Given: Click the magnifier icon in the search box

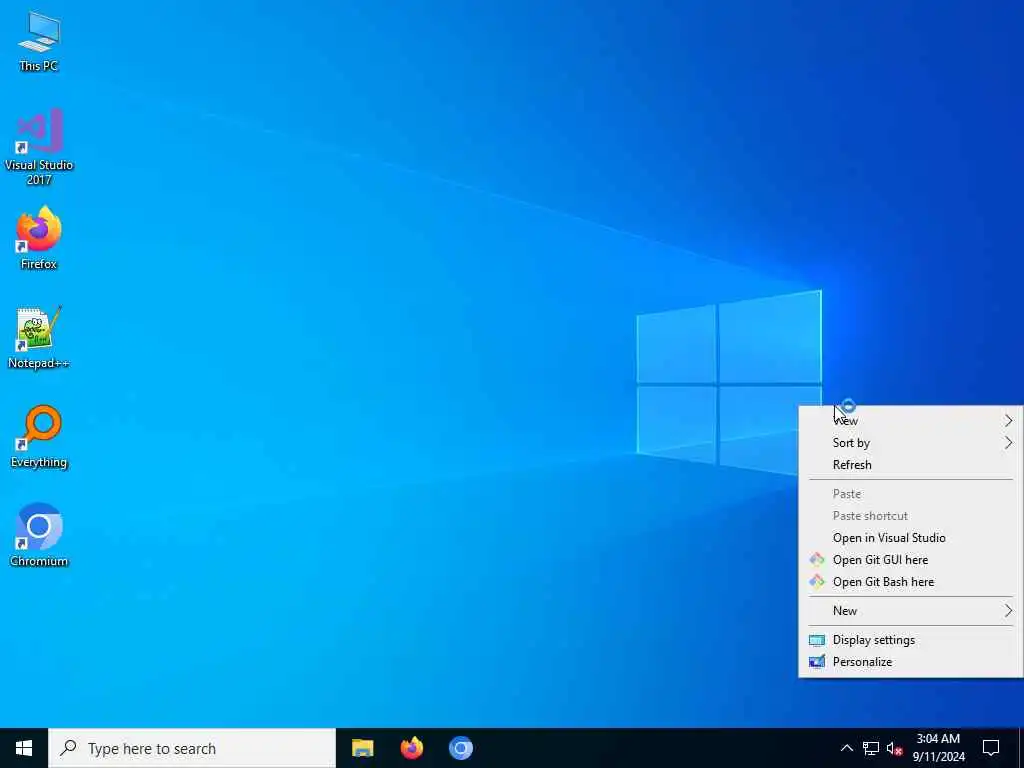Looking at the screenshot, I should click(x=68, y=748).
